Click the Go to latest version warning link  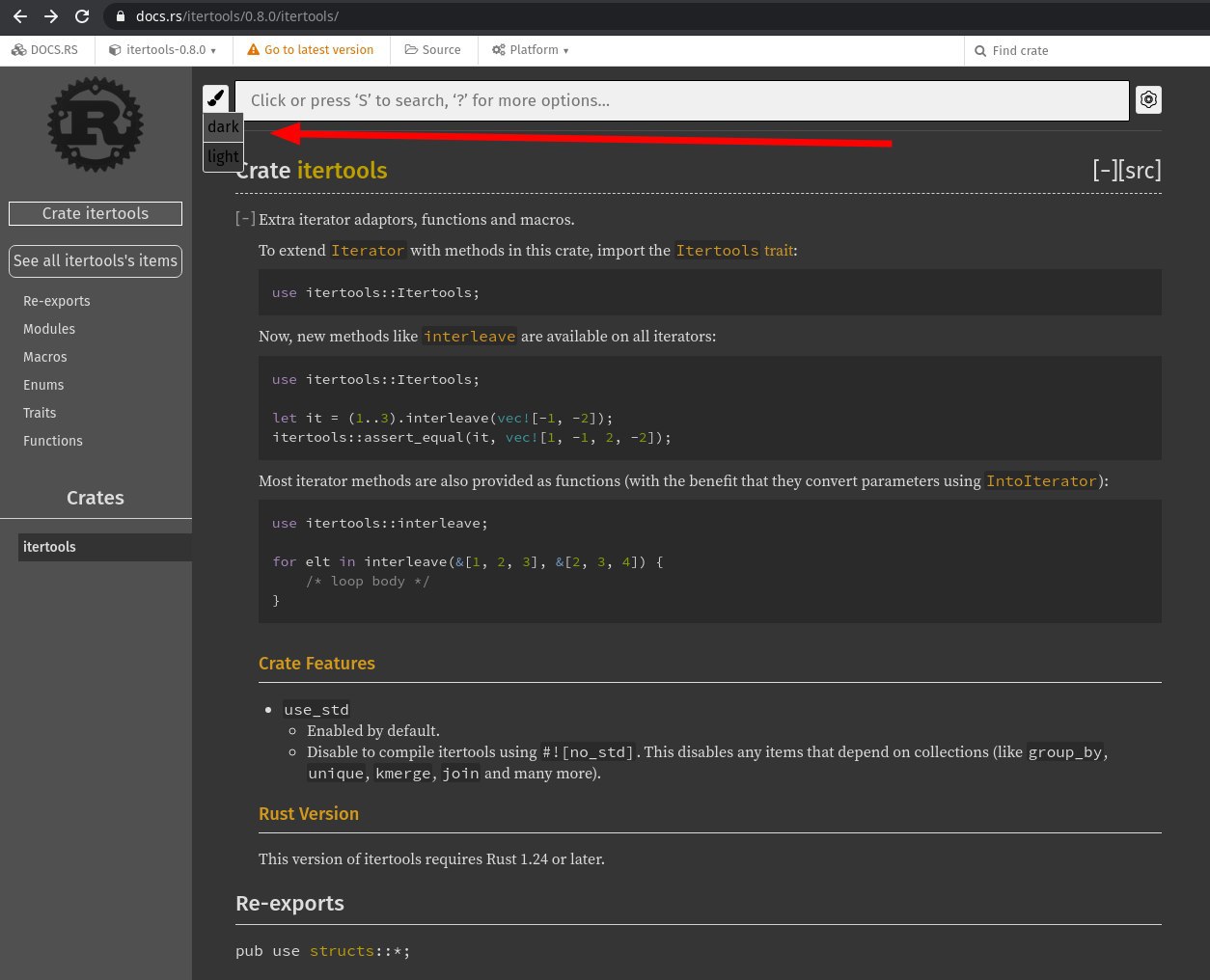(311, 50)
